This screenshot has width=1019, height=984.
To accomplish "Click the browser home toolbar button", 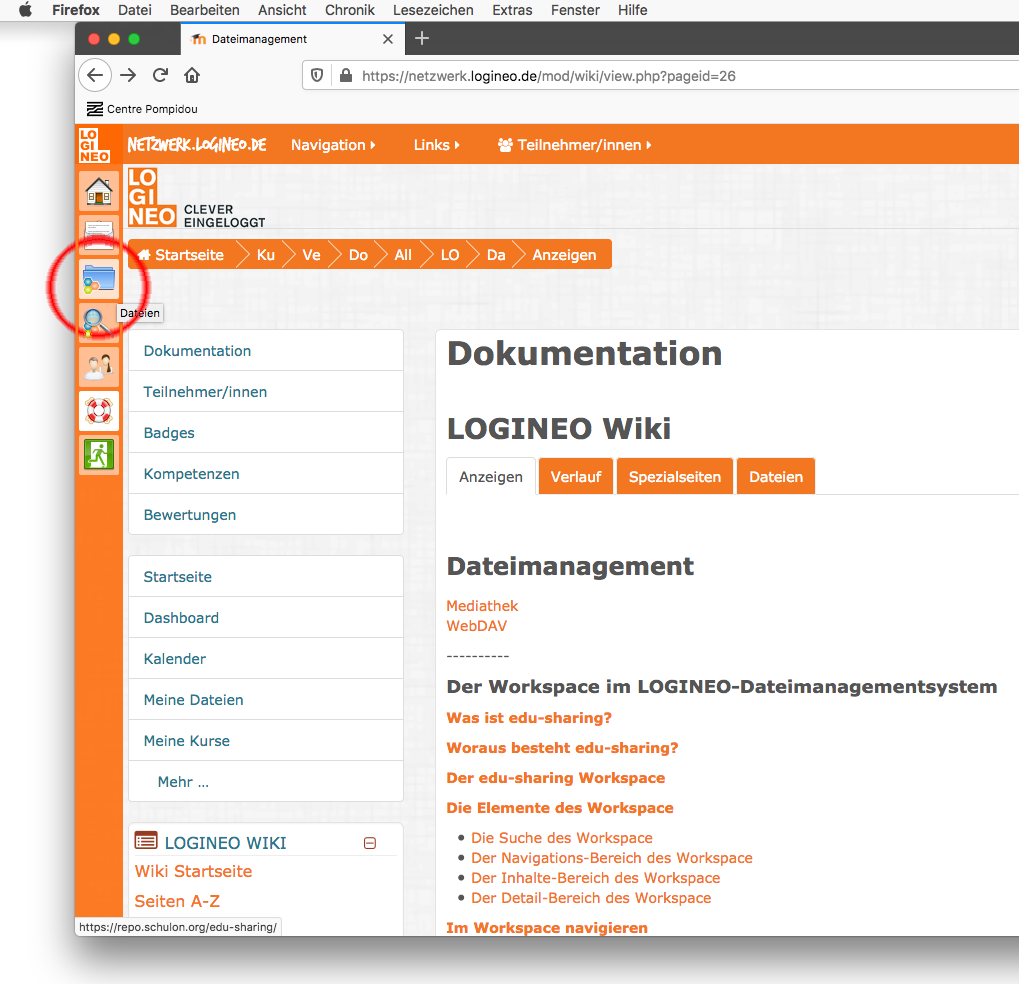I will click(x=192, y=75).
